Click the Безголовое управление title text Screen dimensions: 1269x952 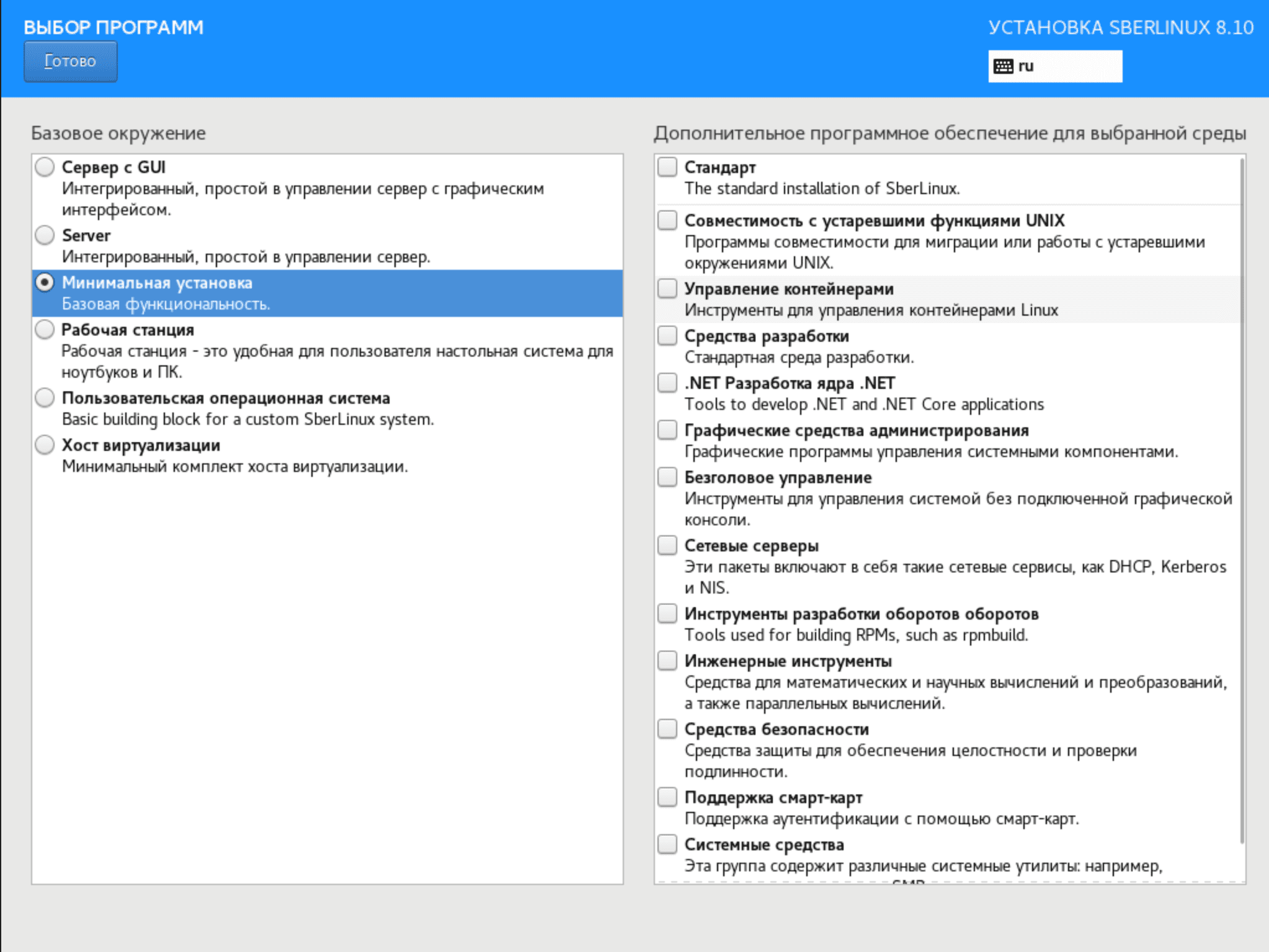click(778, 478)
